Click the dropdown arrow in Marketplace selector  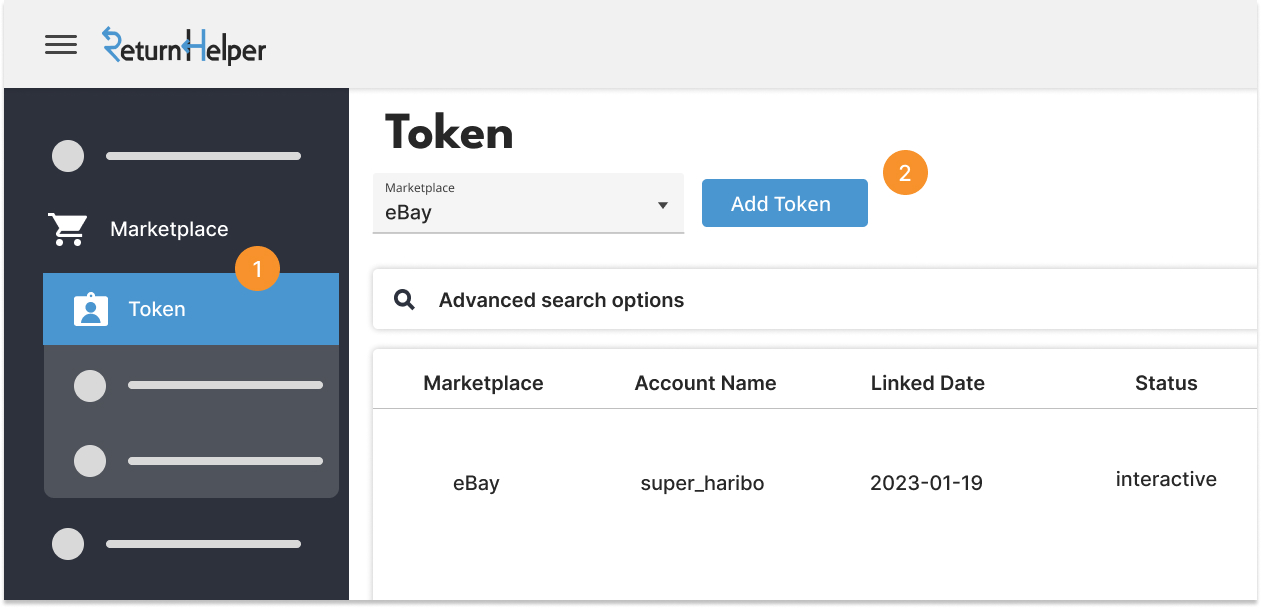(x=662, y=206)
